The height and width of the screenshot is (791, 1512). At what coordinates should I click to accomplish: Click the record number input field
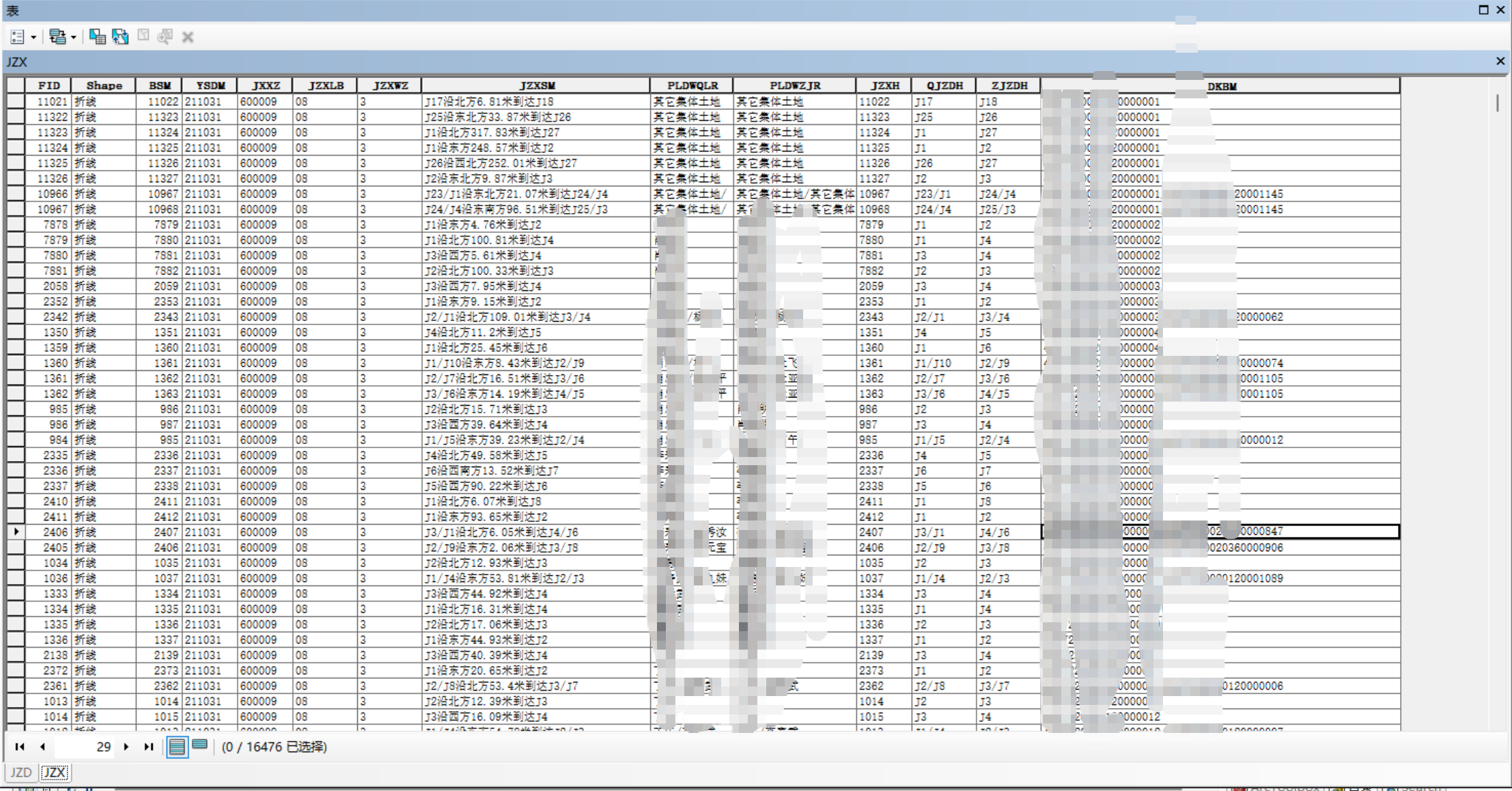(x=84, y=747)
